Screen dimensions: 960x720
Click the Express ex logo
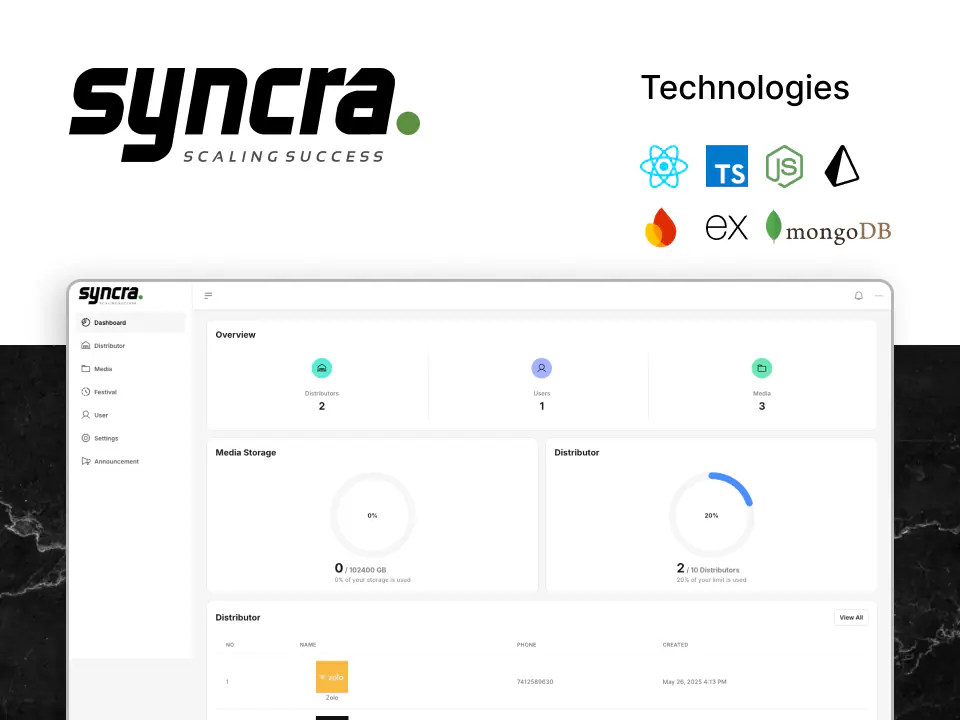[727, 227]
